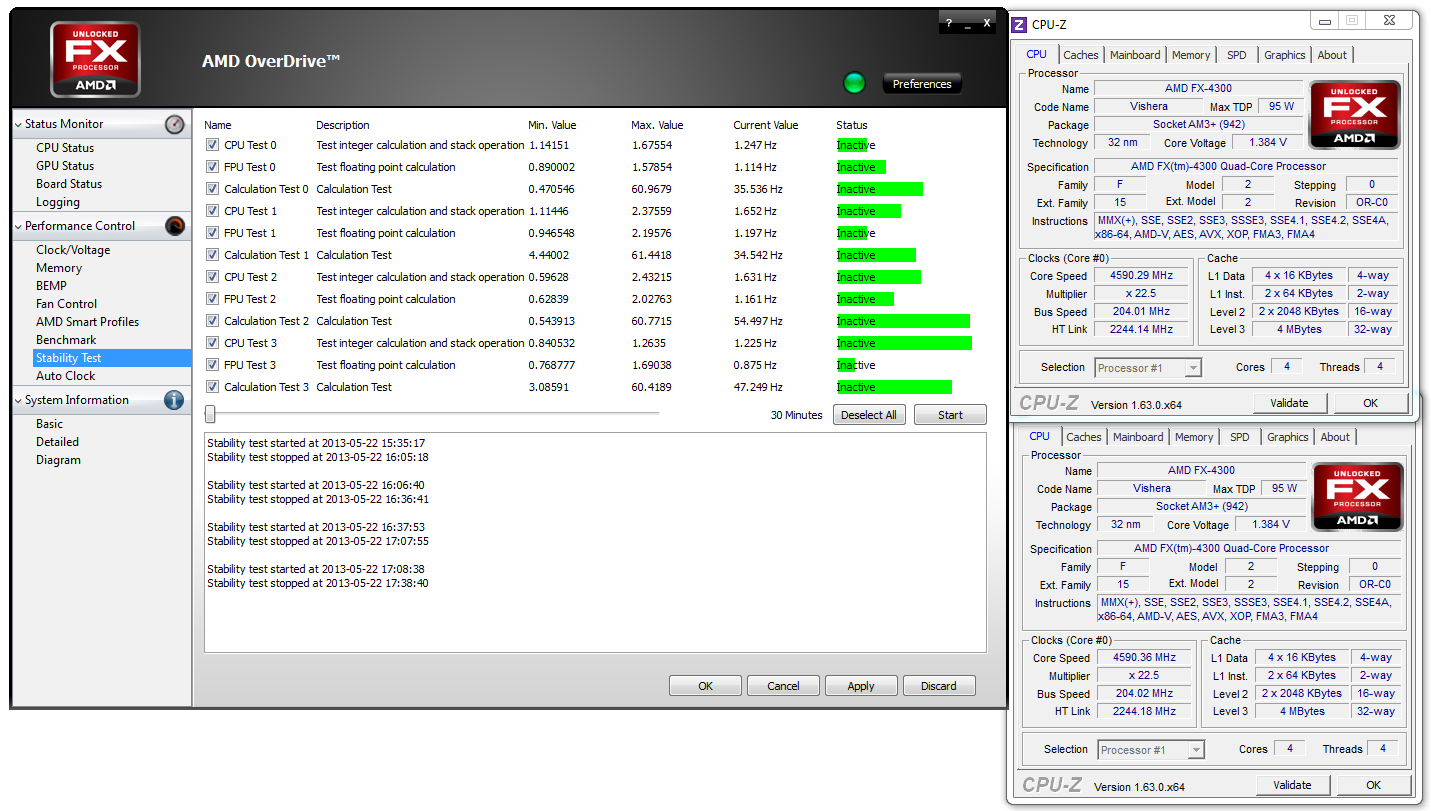Open Board Status in sidebar
The image size is (1431, 811).
69,184
